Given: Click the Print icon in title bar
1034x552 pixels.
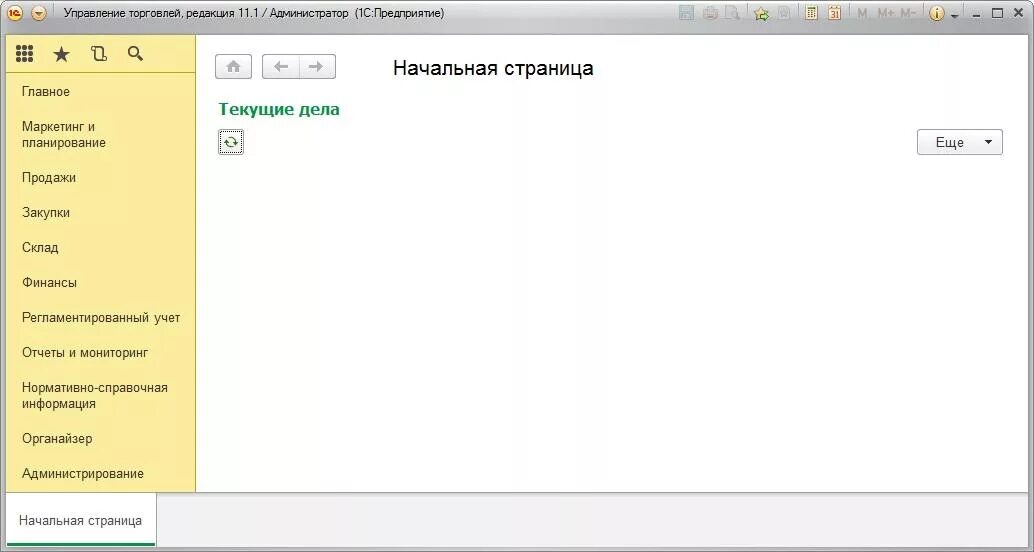Looking at the screenshot, I should click(x=710, y=13).
